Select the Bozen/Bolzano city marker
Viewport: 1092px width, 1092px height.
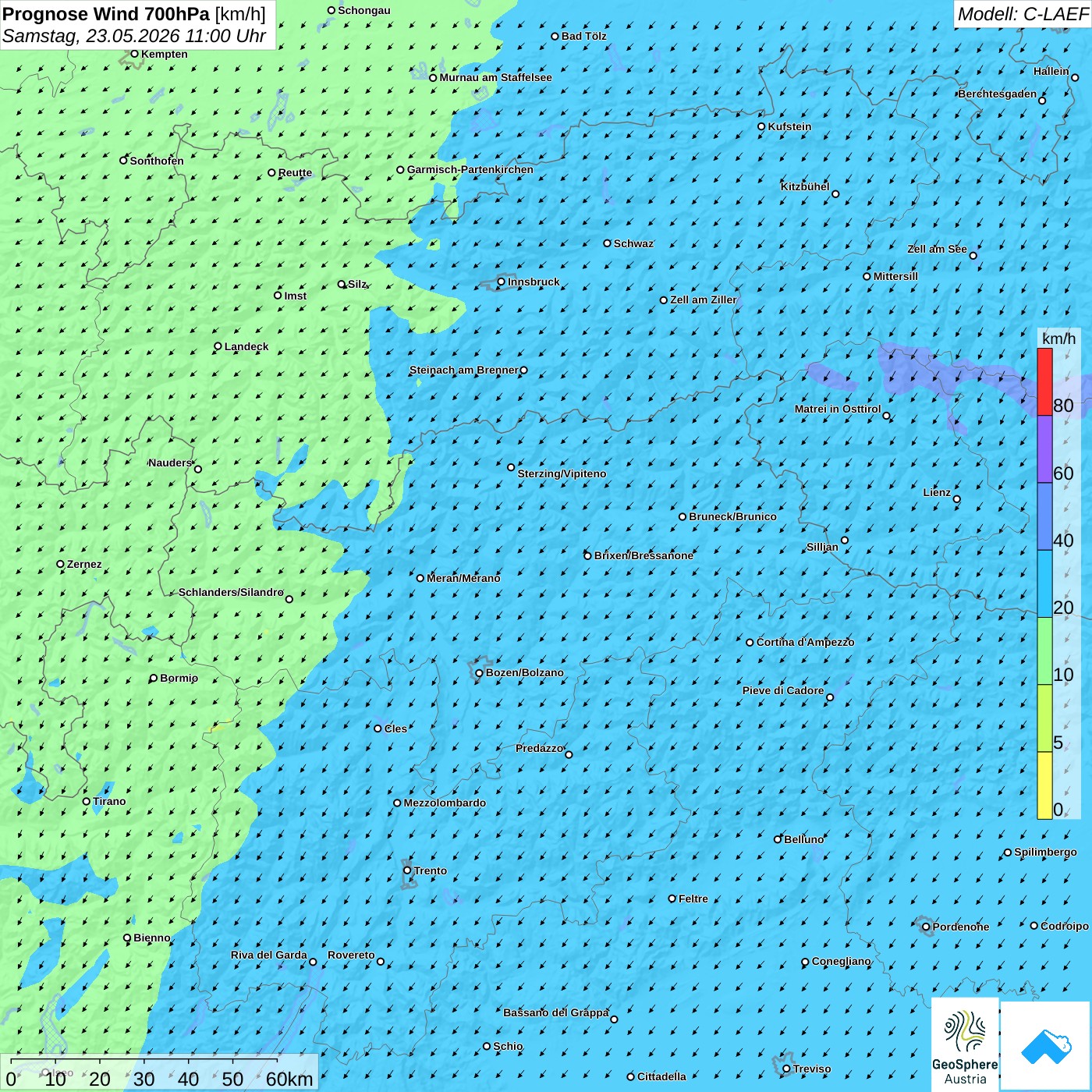480,673
